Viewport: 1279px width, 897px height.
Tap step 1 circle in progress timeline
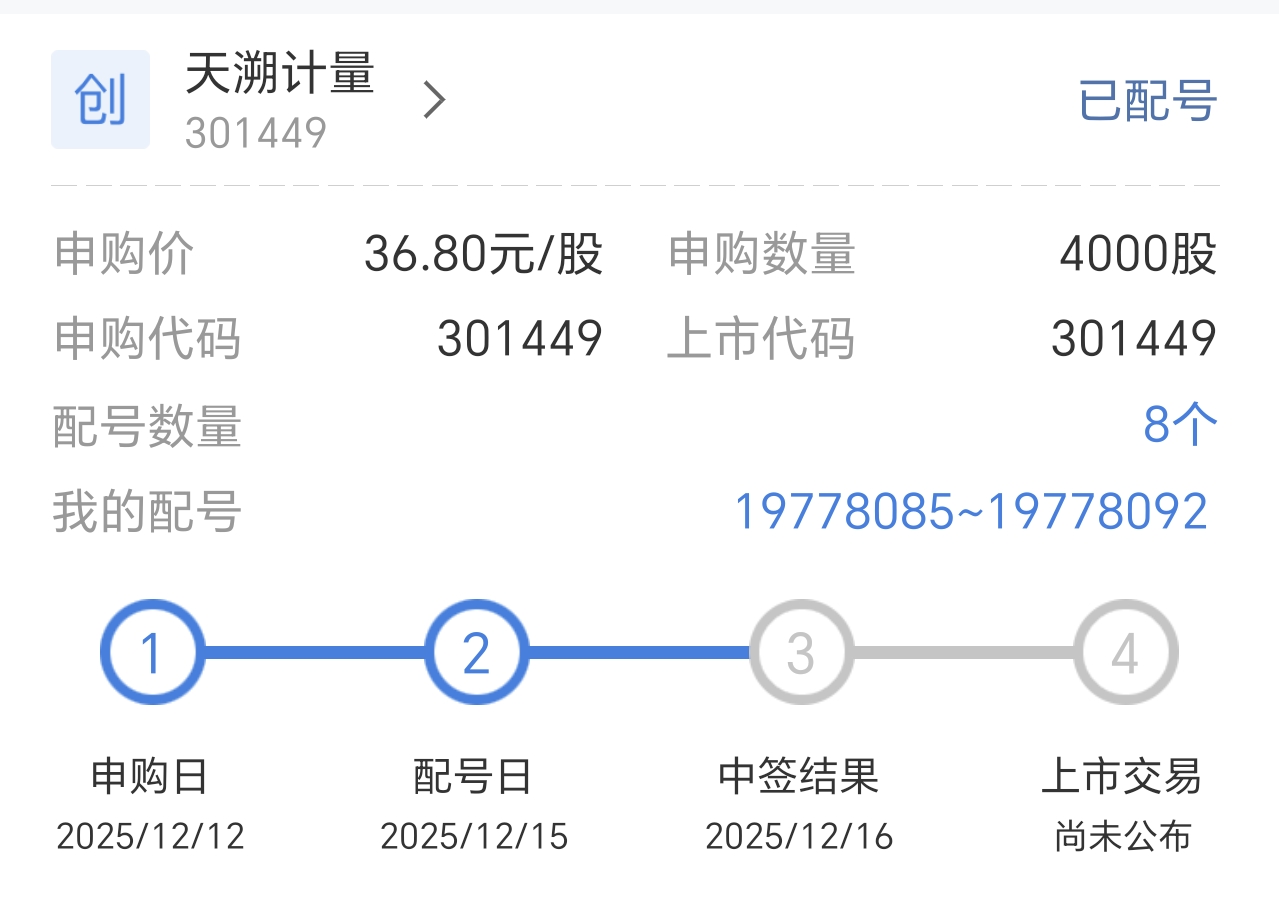point(152,652)
